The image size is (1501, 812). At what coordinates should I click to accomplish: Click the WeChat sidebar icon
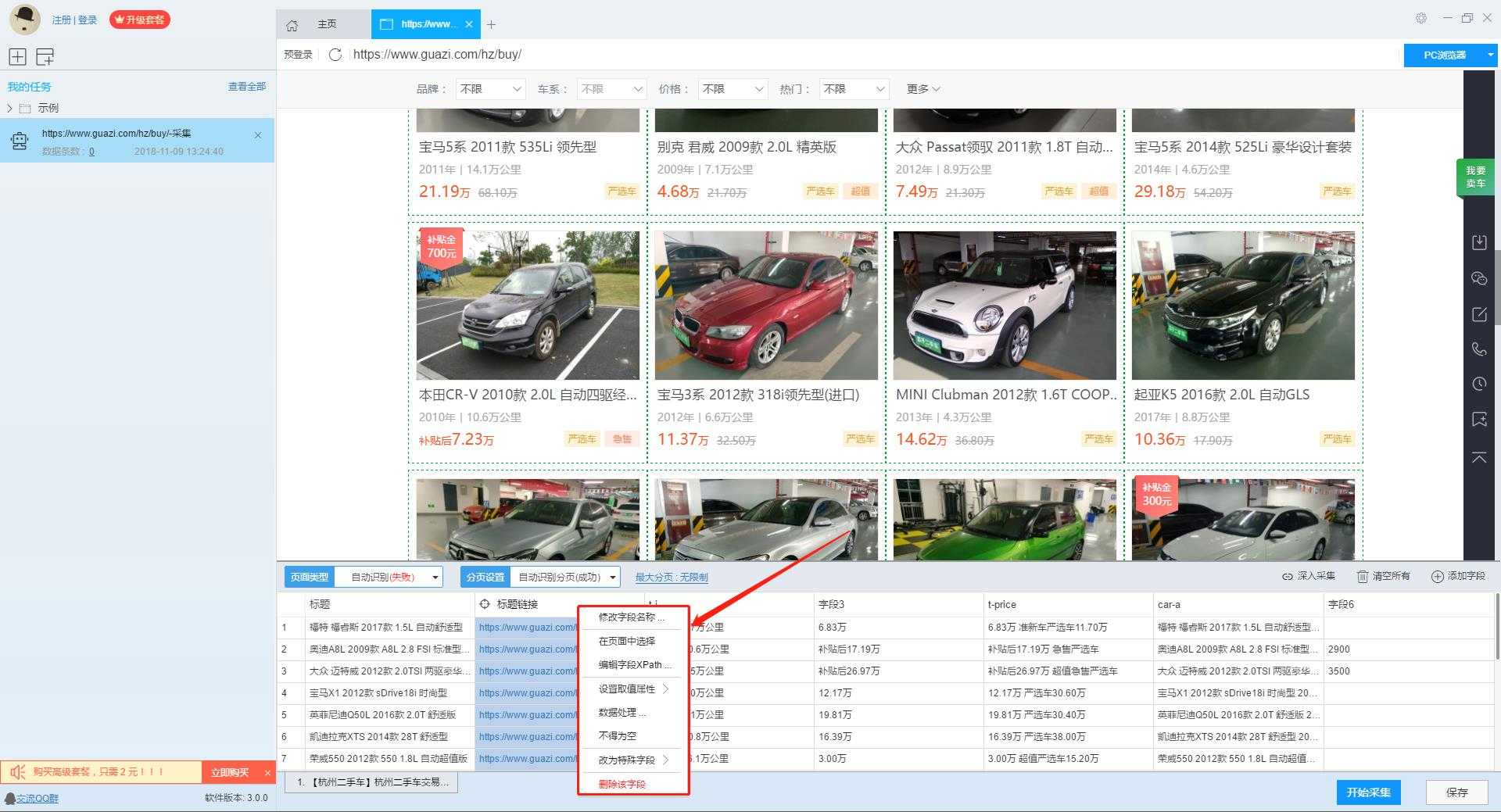click(x=1479, y=278)
